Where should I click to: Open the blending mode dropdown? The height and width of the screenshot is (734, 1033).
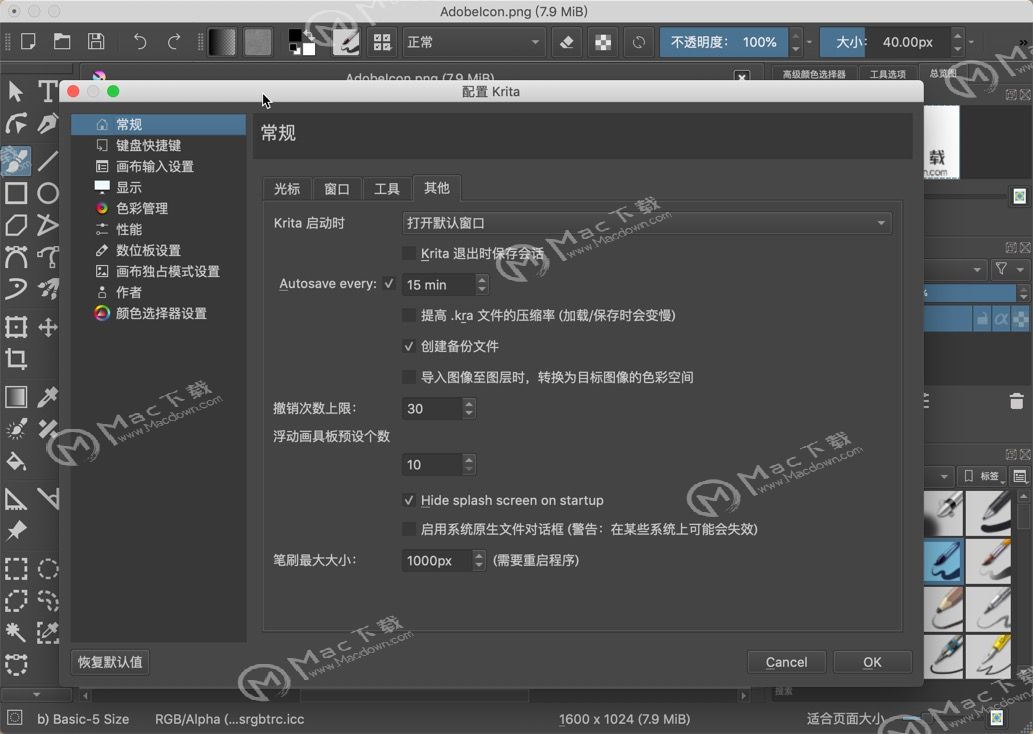point(473,42)
